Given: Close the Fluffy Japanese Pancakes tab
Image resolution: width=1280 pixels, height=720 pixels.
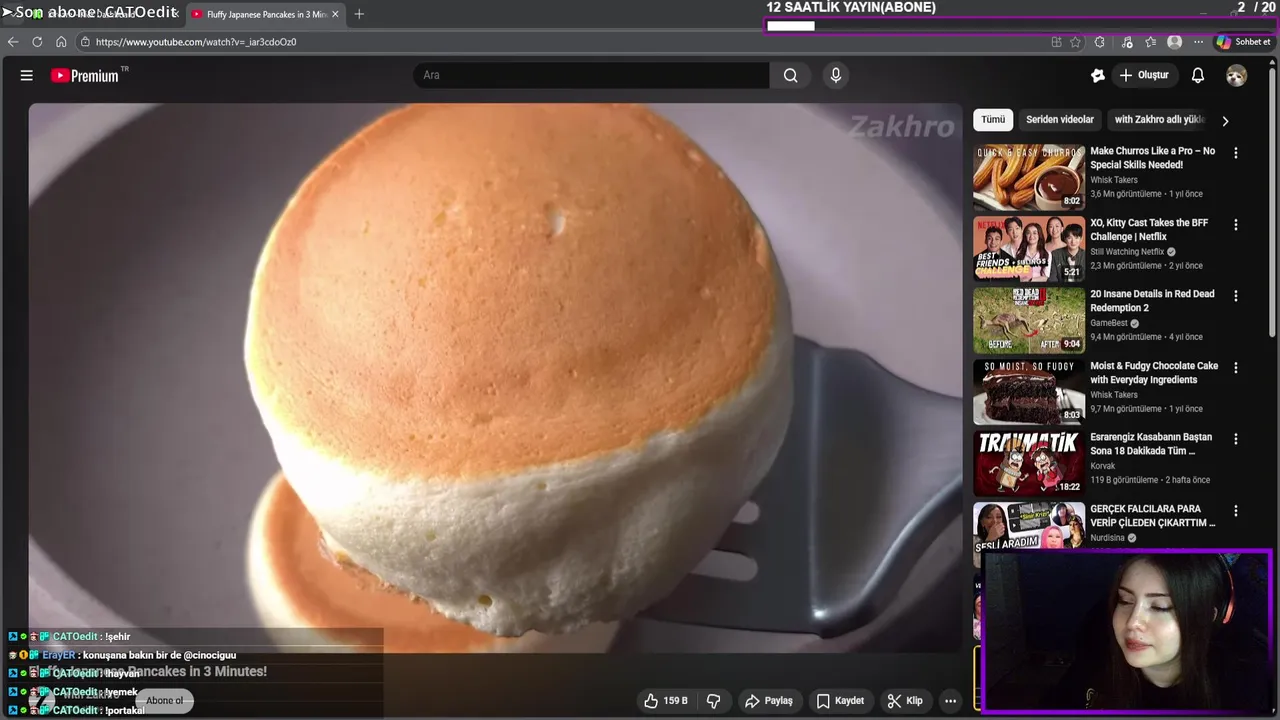Looking at the screenshot, I should click(335, 14).
